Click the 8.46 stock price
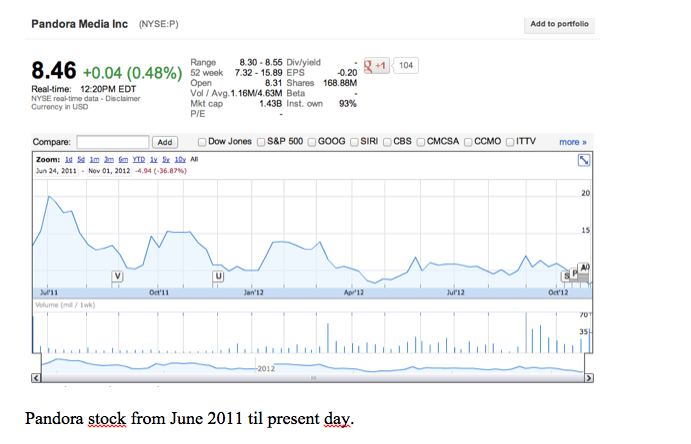691x444 pixels. tap(54, 70)
